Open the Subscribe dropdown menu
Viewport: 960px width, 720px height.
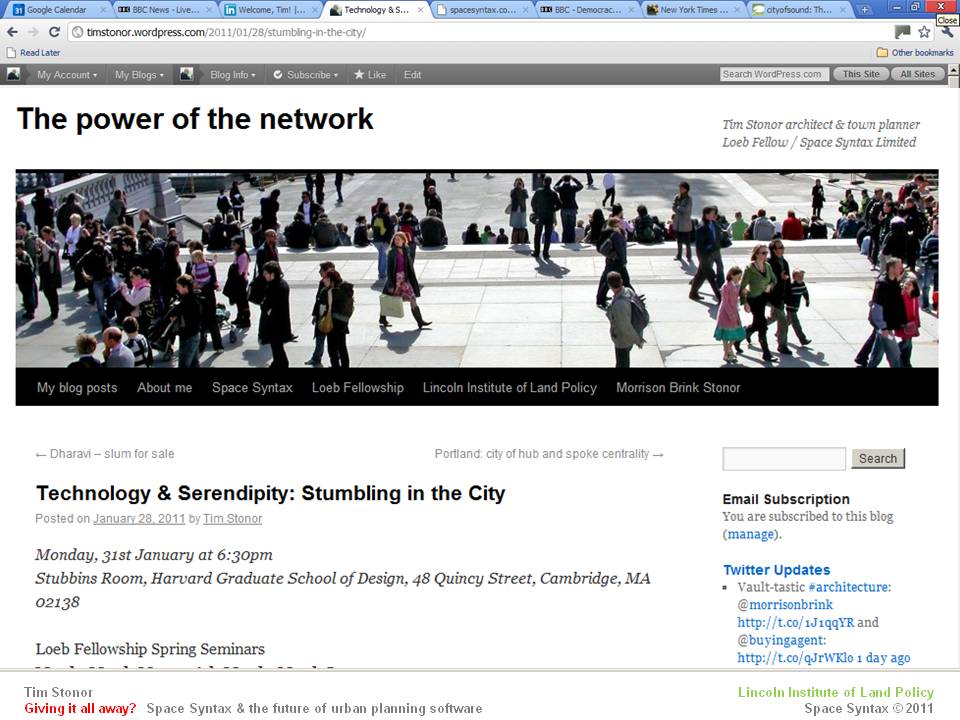308,75
